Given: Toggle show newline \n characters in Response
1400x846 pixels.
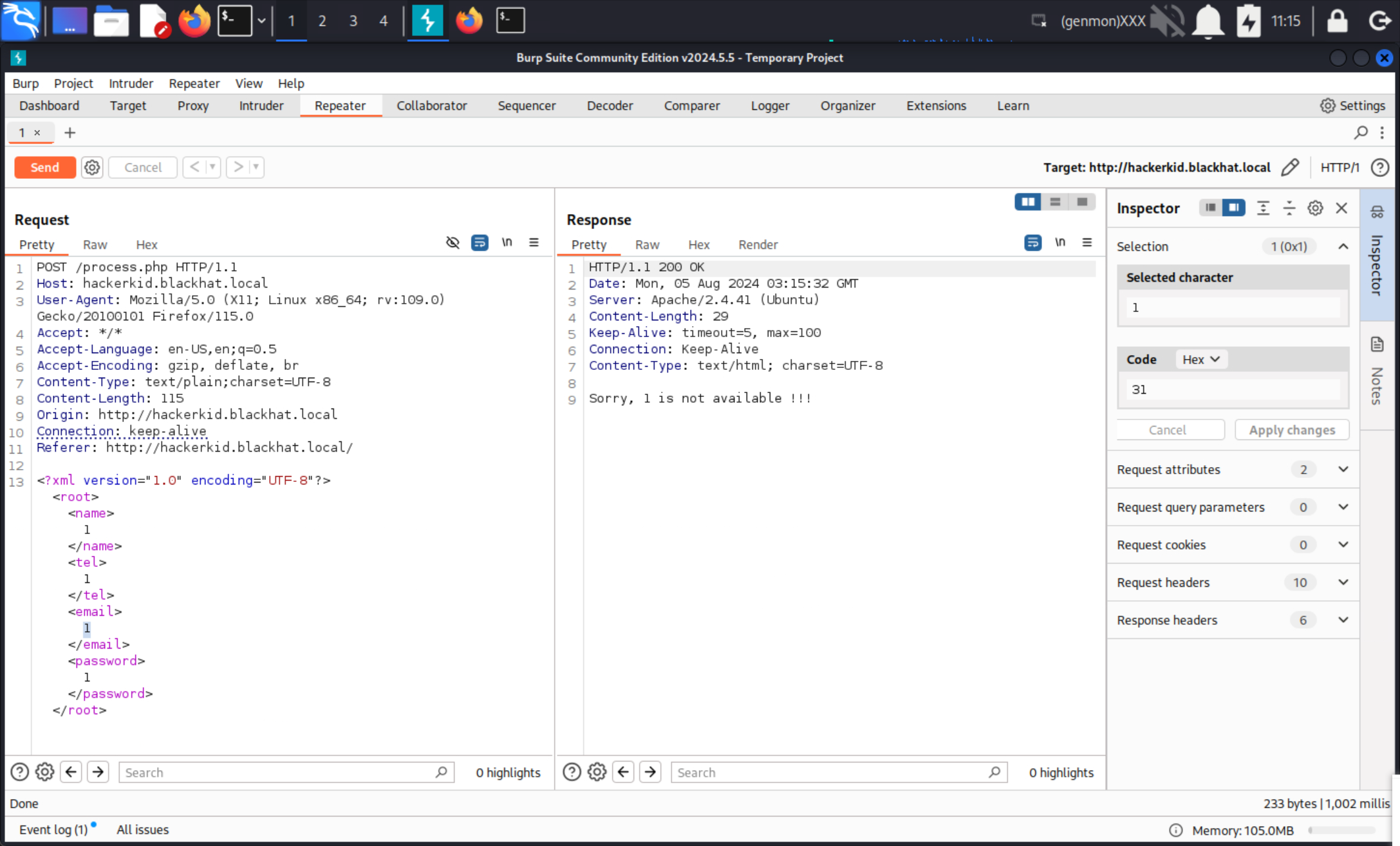Looking at the screenshot, I should pos(1060,243).
